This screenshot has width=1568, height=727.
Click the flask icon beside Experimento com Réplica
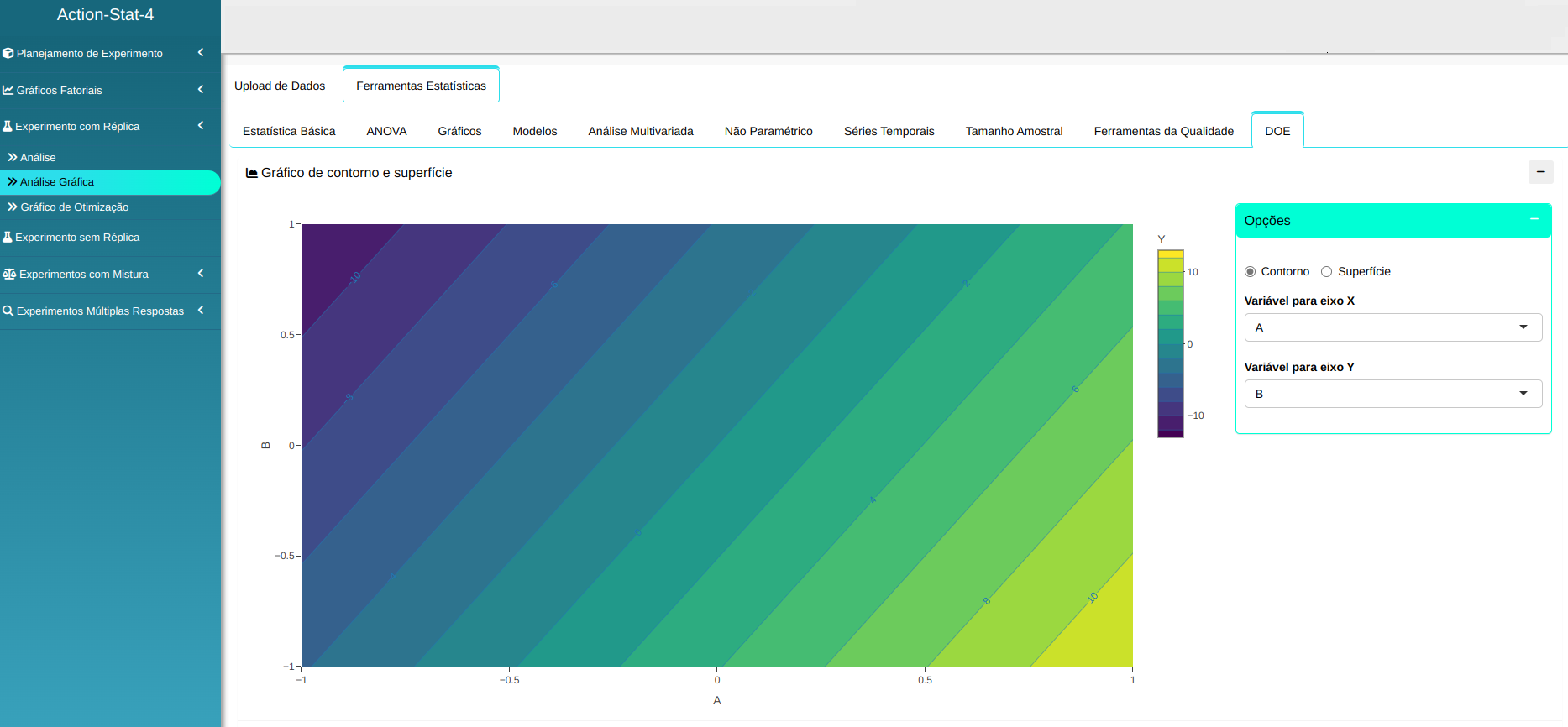[8, 126]
